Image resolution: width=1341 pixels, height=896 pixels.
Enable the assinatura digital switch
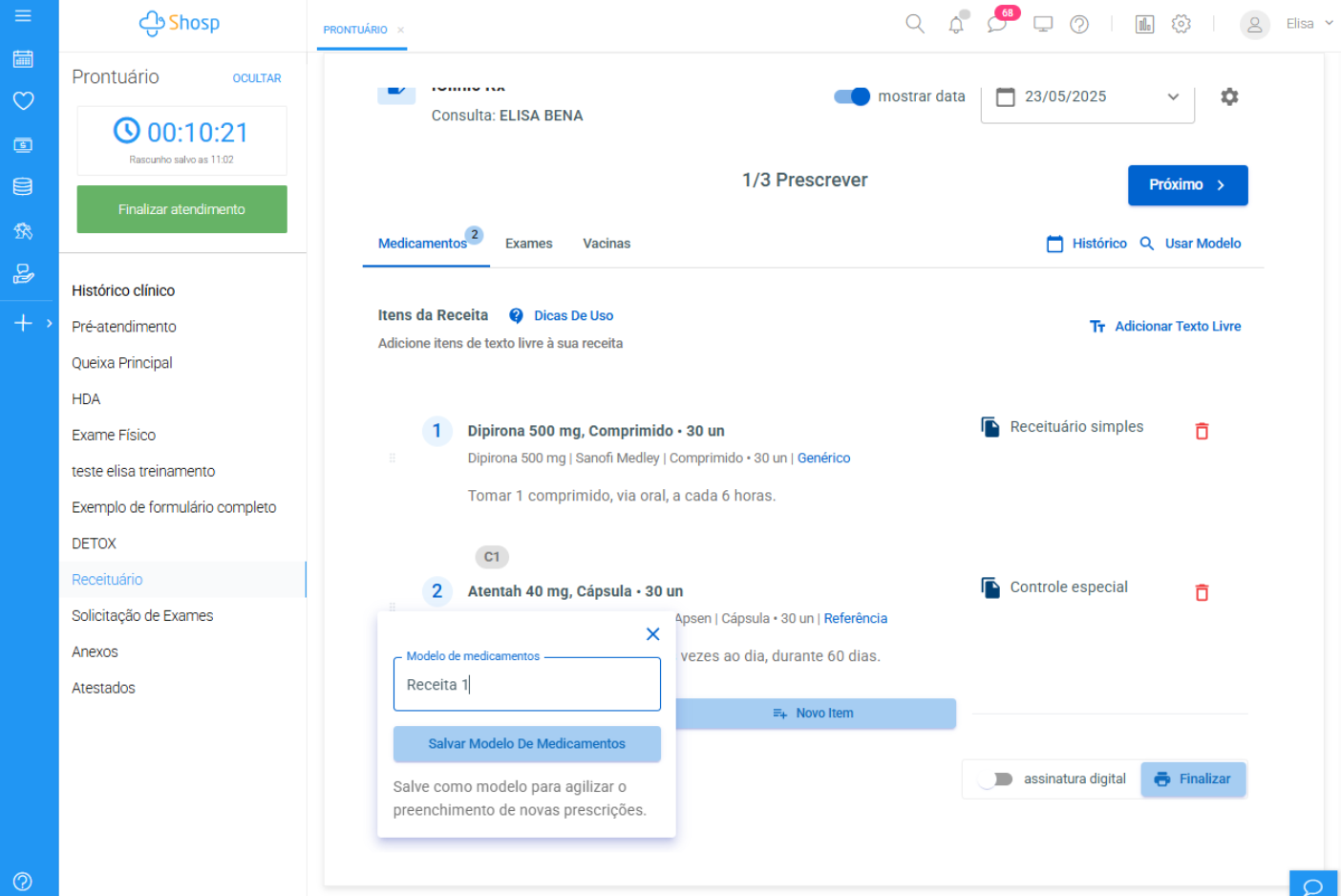tap(995, 779)
